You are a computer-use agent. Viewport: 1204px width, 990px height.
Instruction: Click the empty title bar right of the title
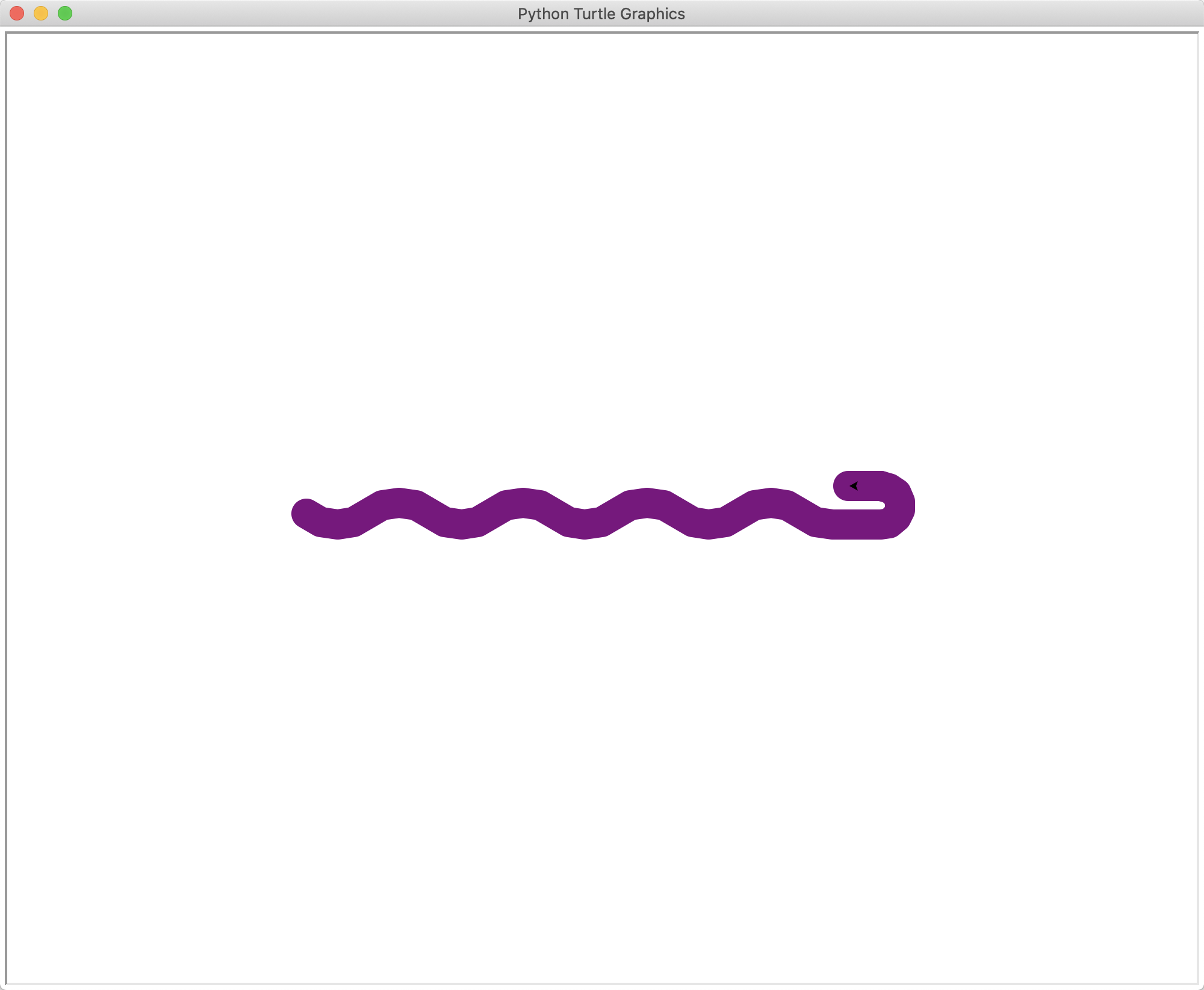point(903,13)
